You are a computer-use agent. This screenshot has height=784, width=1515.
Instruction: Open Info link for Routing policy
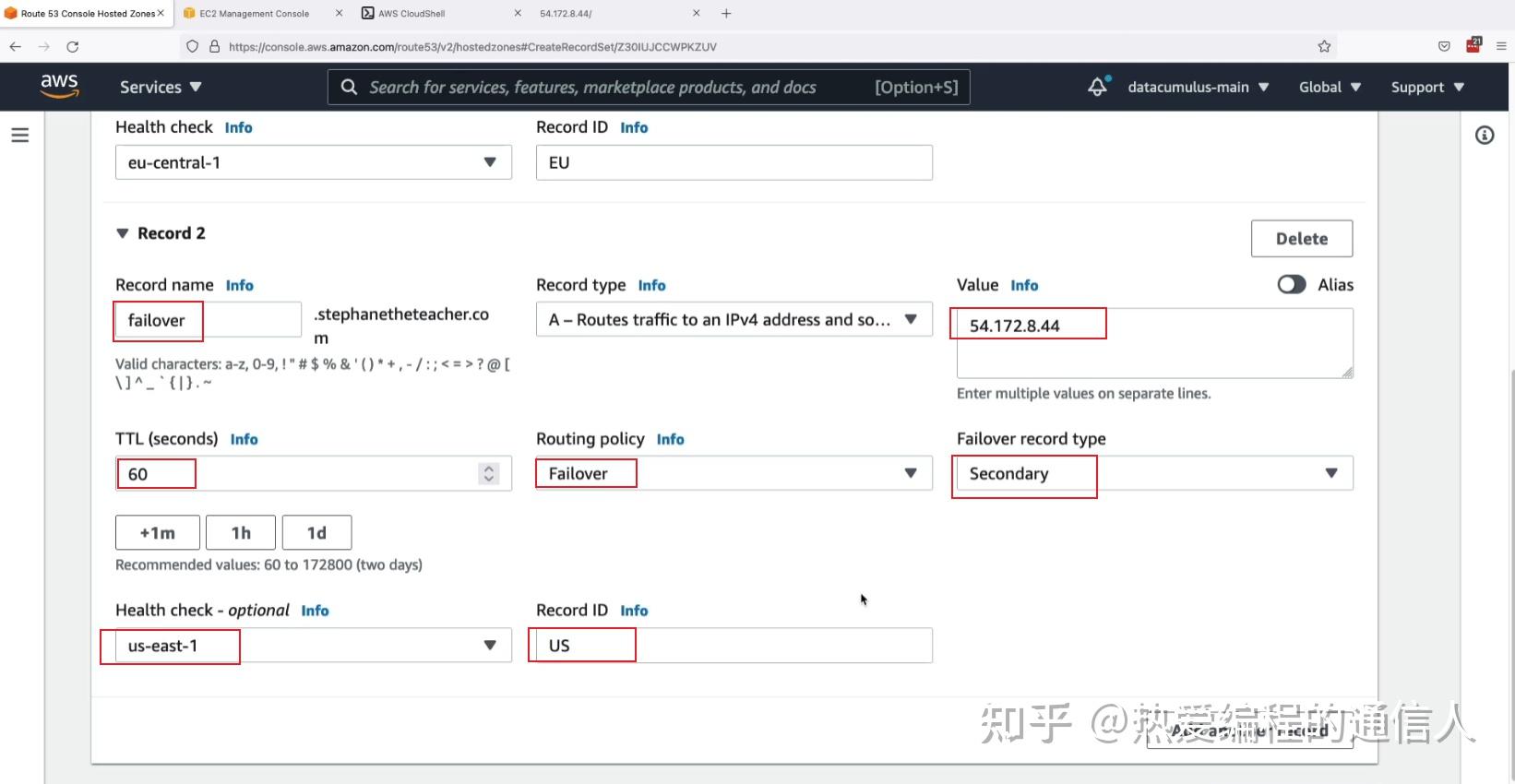[671, 439]
